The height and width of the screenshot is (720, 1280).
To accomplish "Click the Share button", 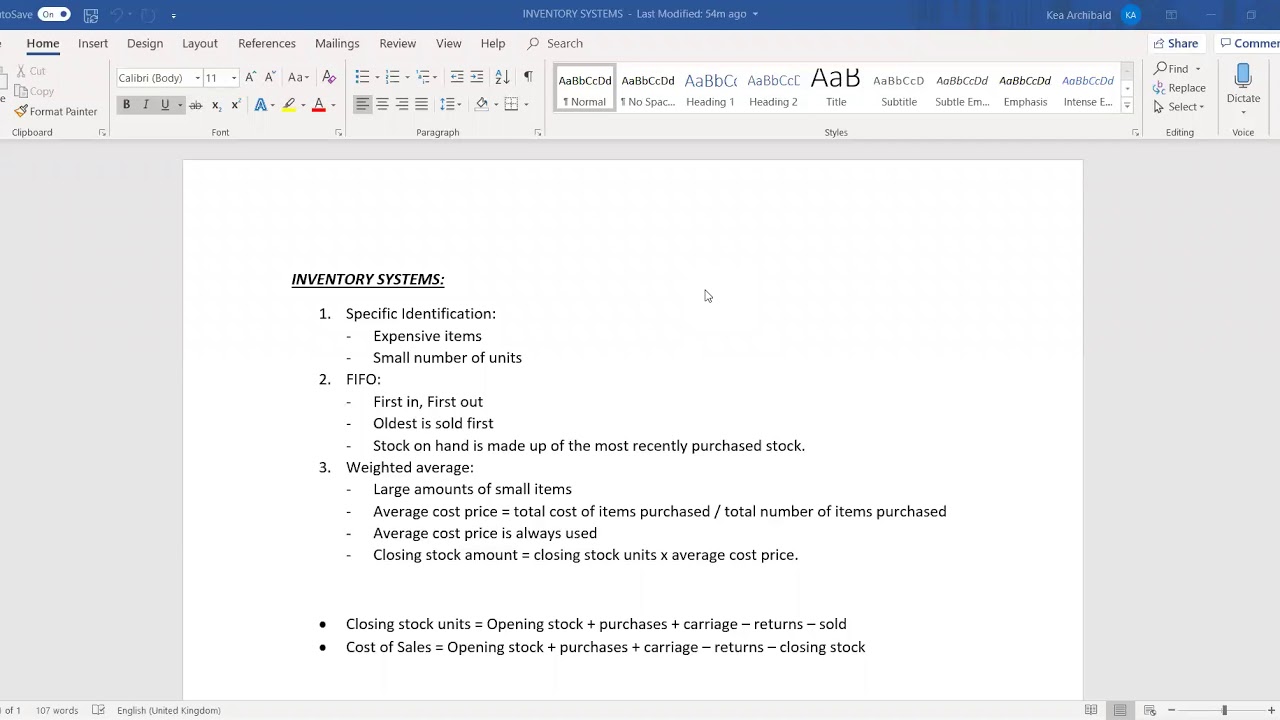I will pos(1176,43).
